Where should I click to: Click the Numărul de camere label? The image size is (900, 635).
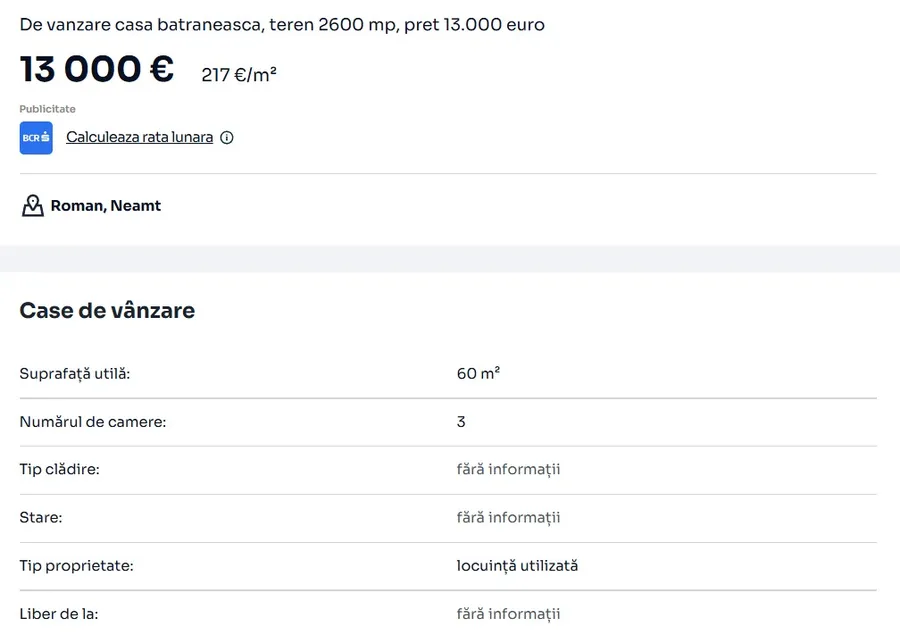pyautogui.click(x=93, y=422)
